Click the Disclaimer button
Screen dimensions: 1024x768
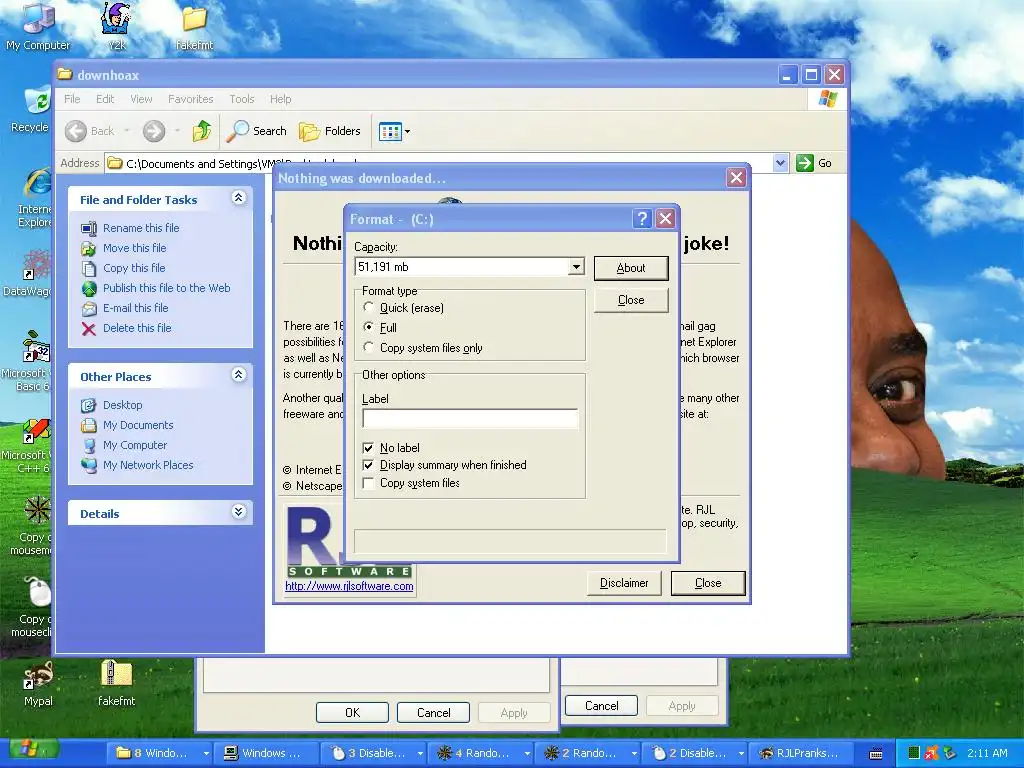click(624, 583)
